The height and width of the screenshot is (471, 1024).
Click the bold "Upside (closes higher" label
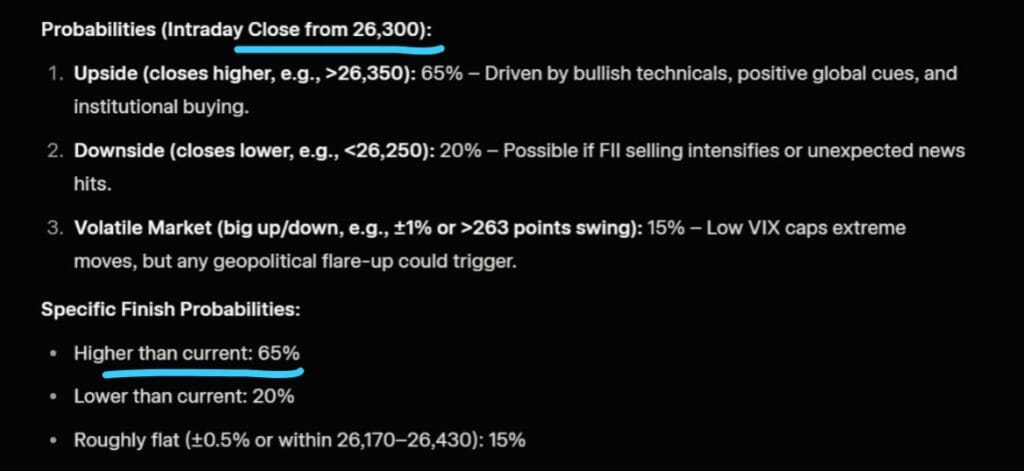[x=160, y=75]
